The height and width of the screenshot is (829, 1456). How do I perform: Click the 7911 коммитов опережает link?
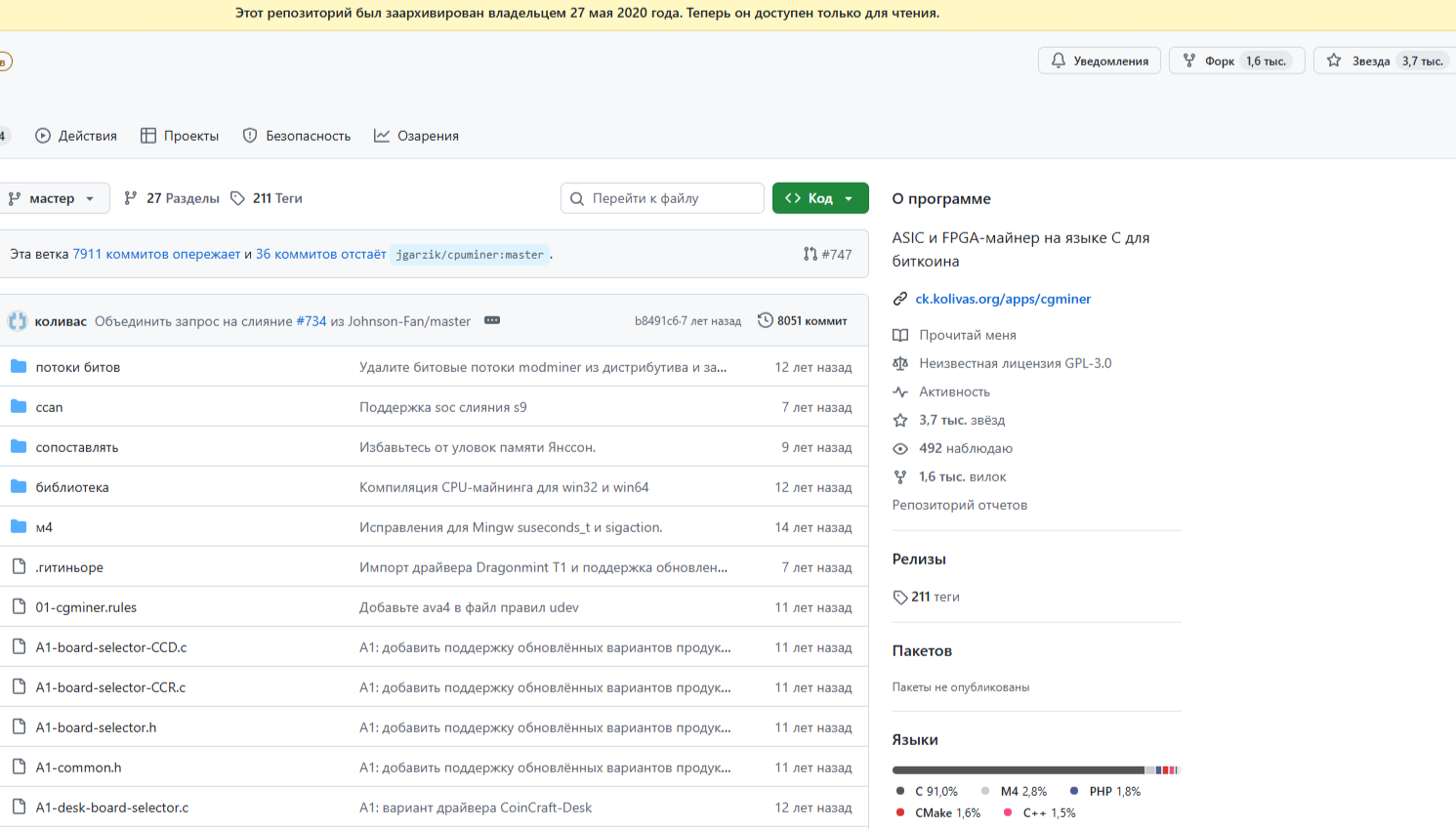point(156,254)
